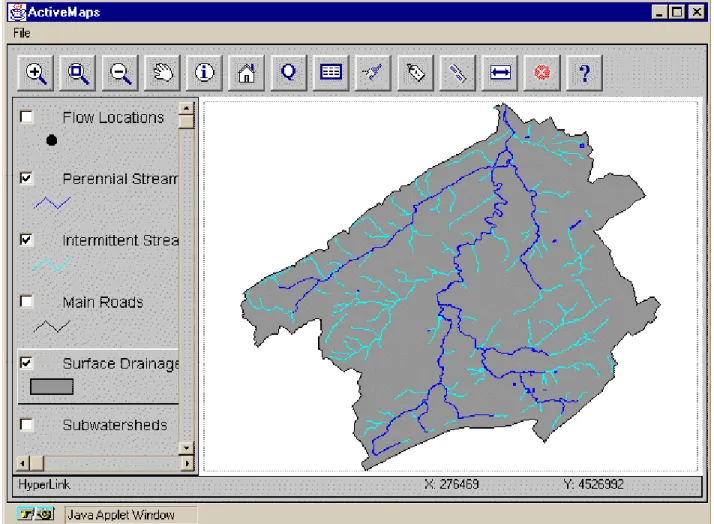This screenshot has width=714, height=524.
Task: Select the Main Roads layer label
Action: pyautogui.click(x=103, y=302)
